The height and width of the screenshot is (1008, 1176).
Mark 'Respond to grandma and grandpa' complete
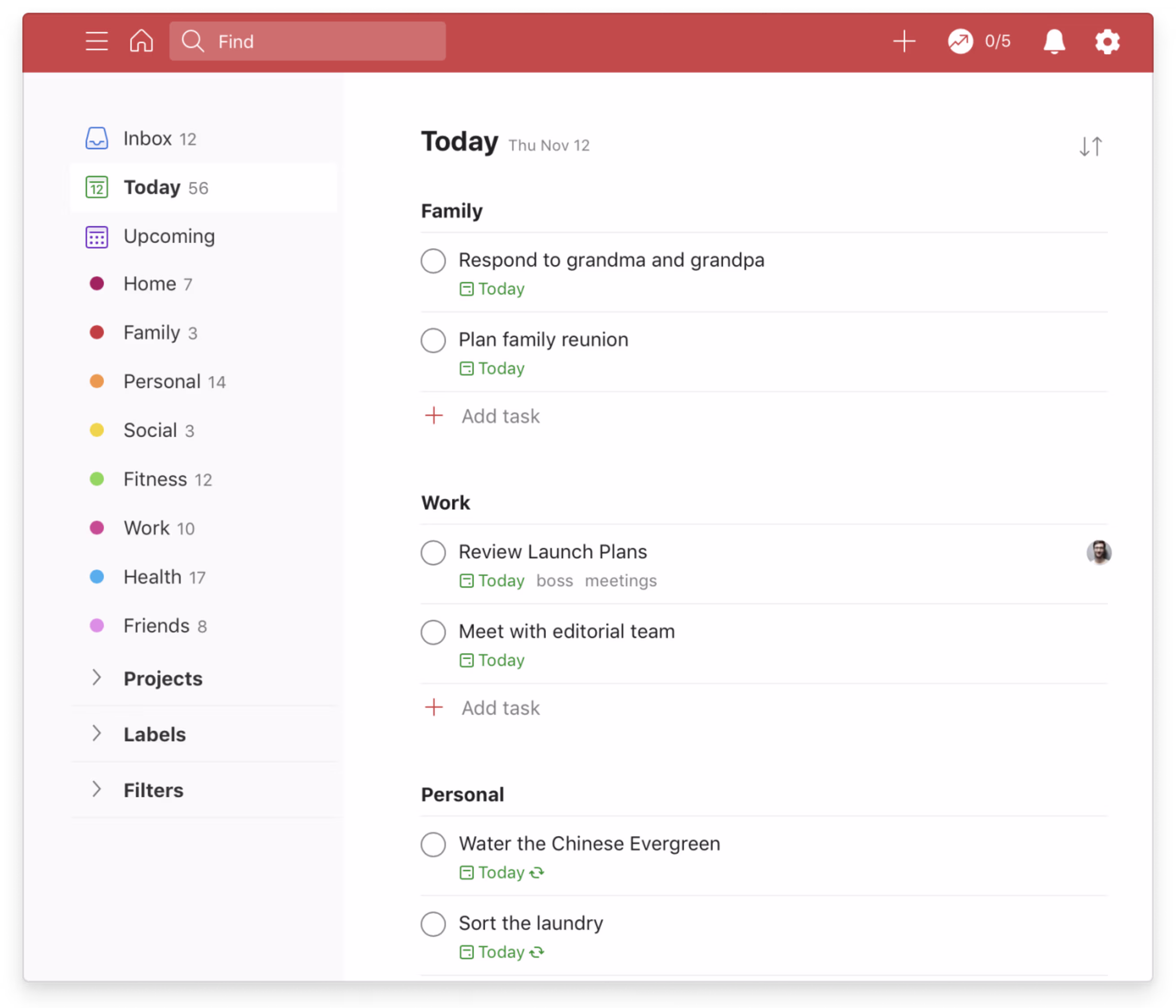(x=433, y=261)
